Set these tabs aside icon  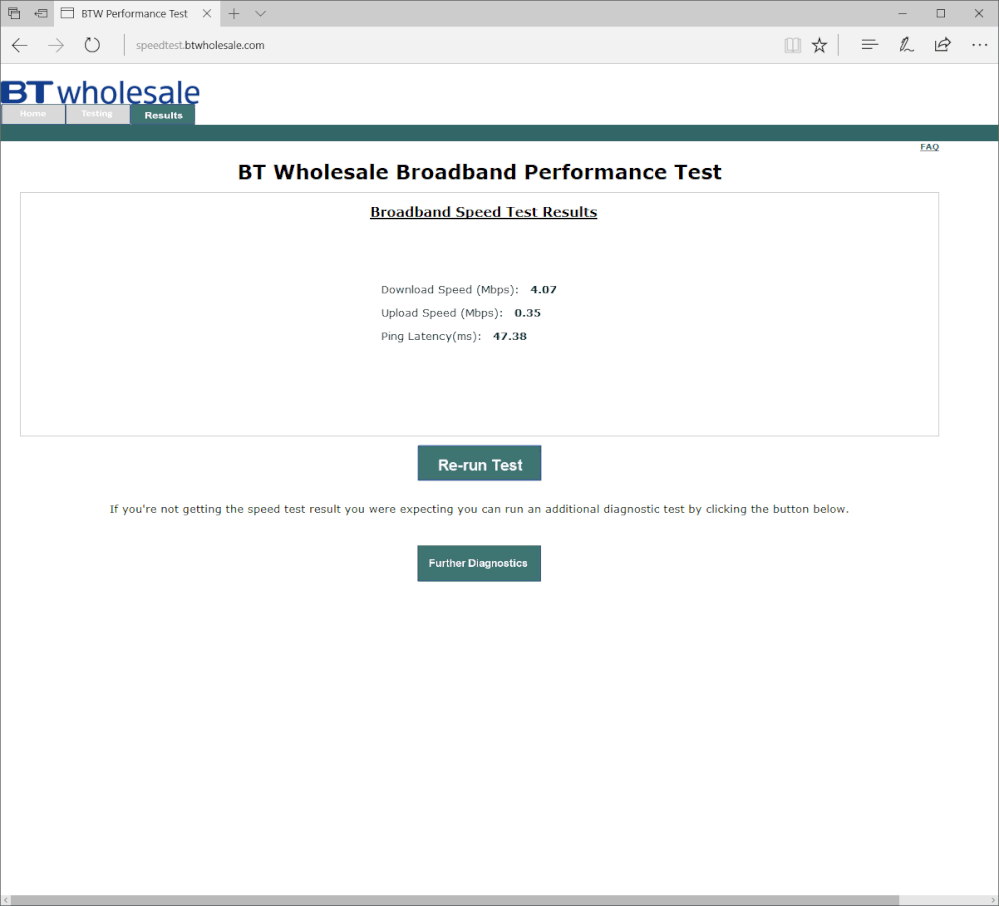tap(41, 13)
